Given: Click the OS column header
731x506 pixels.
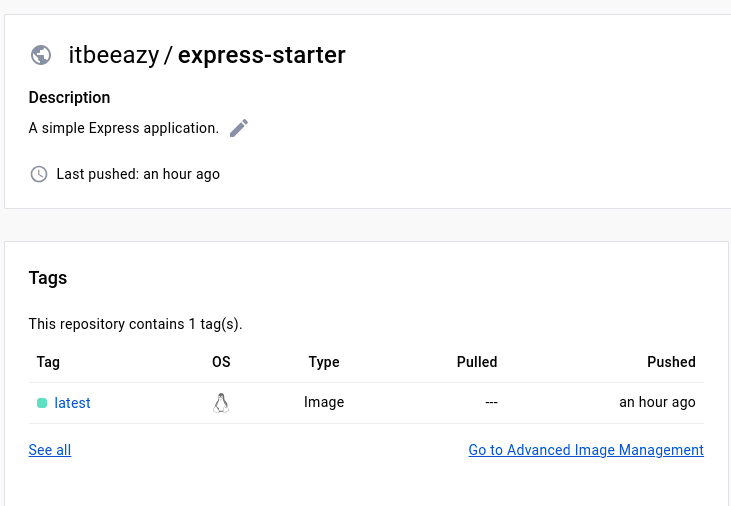Looking at the screenshot, I should [x=221, y=362].
